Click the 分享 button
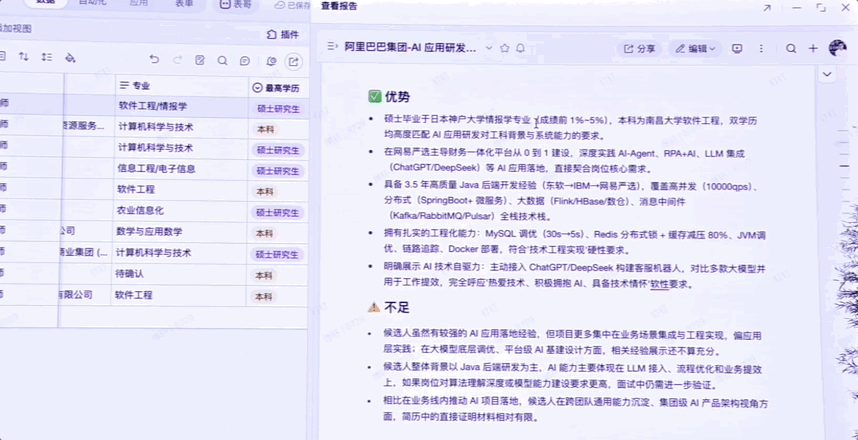The image size is (858, 440). (x=639, y=48)
